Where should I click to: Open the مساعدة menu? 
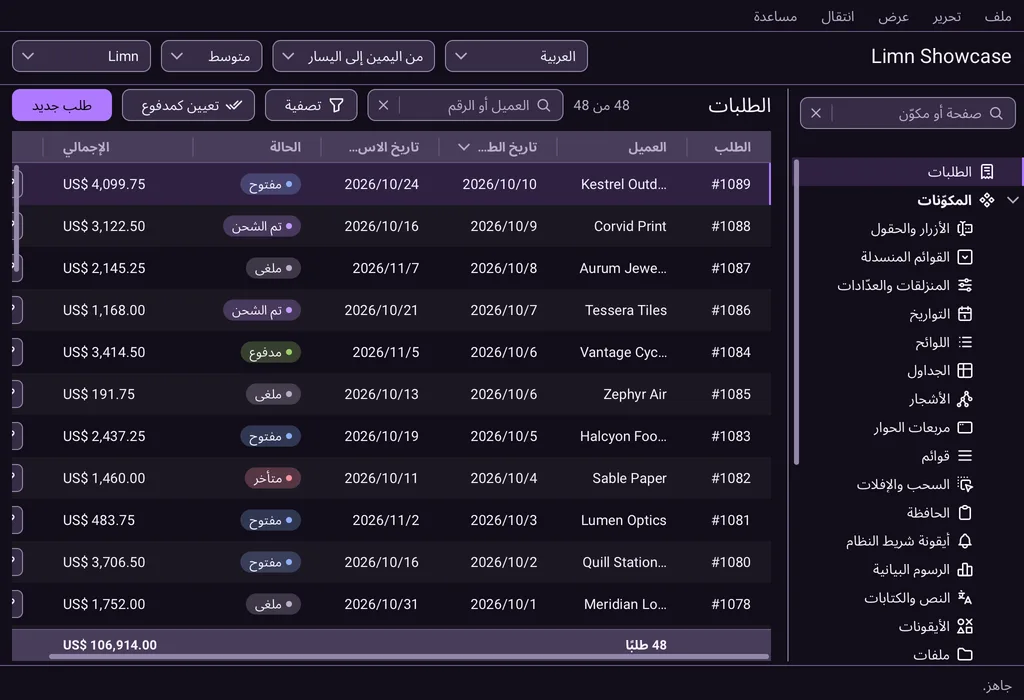775,16
